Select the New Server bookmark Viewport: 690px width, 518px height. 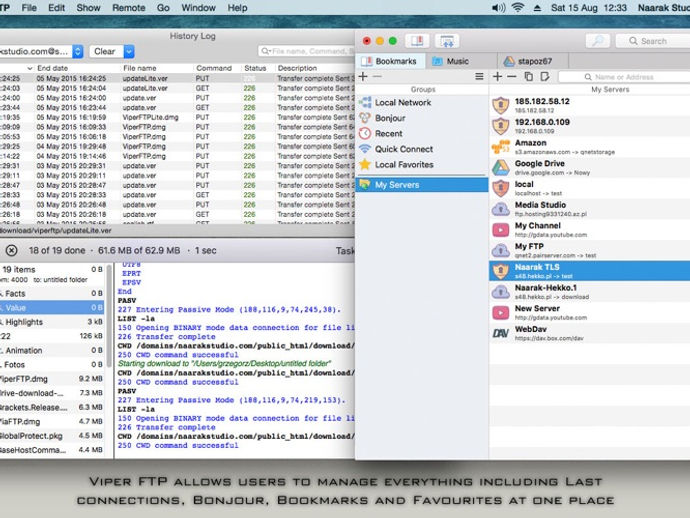pyautogui.click(x=589, y=312)
